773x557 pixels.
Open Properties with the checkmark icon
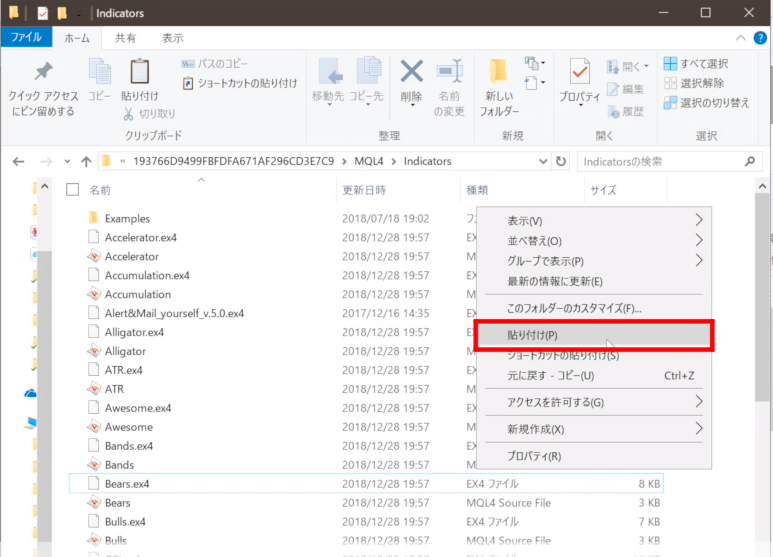tap(579, 73)
